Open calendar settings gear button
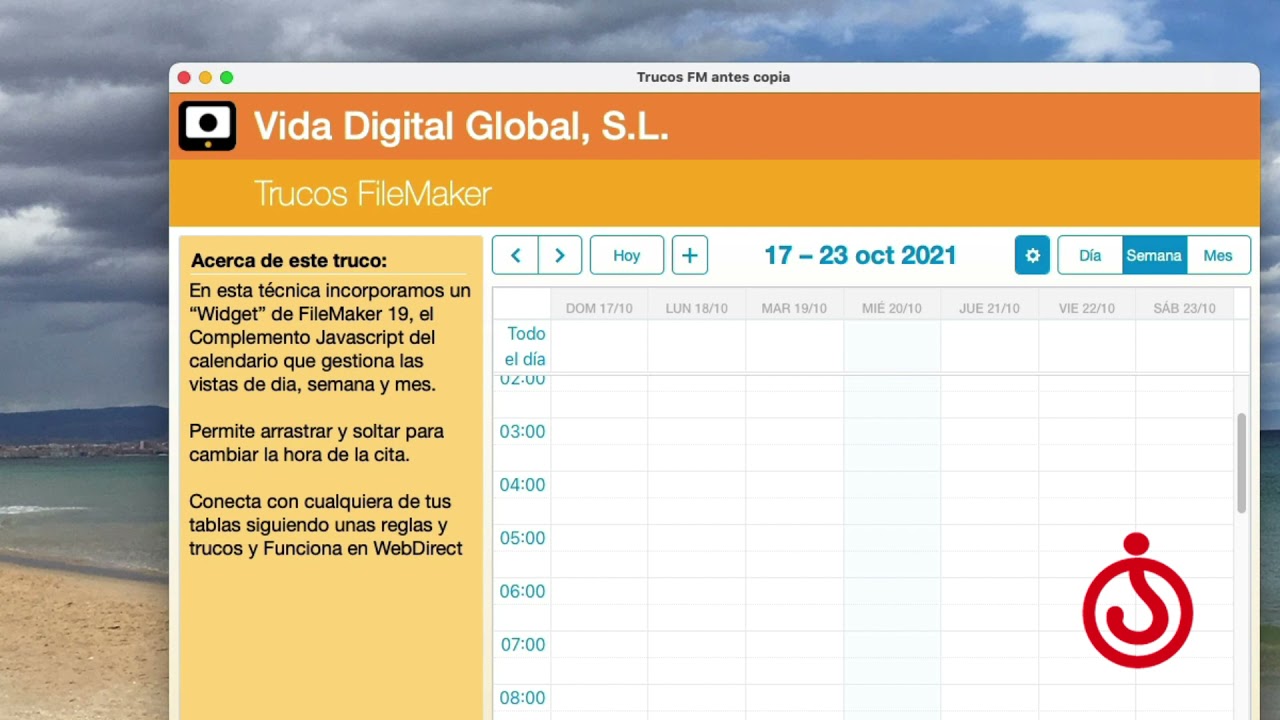 (1032, 255)
